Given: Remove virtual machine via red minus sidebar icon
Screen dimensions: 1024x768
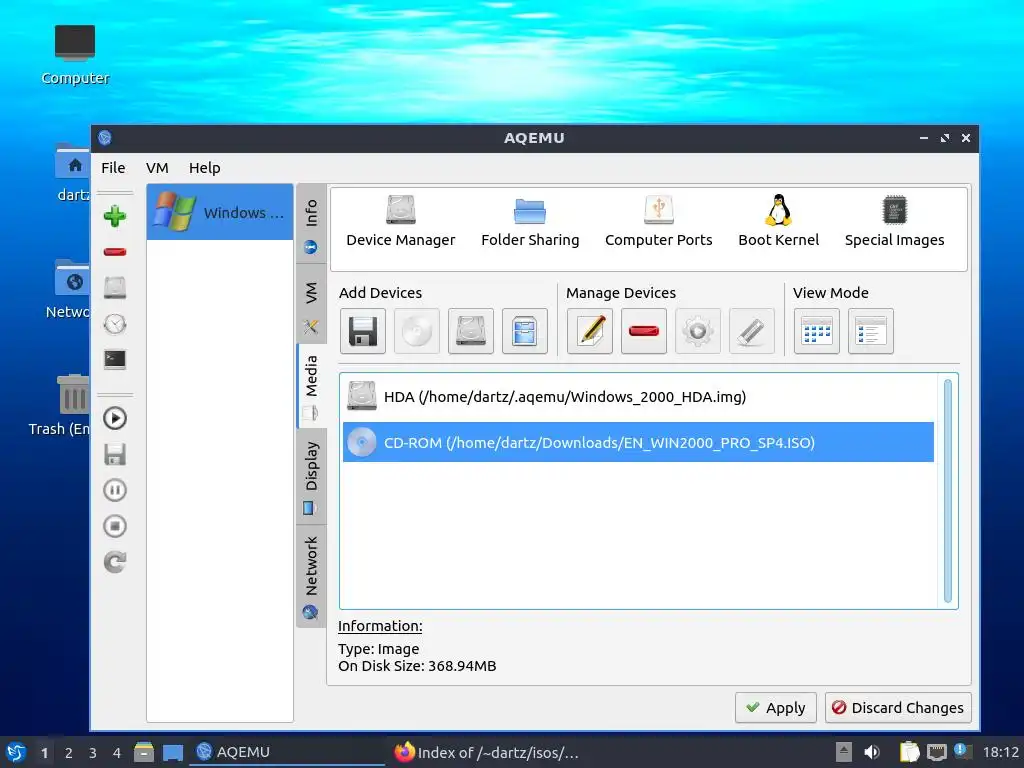Looking at the screenshot, I should tap(115, 252).
